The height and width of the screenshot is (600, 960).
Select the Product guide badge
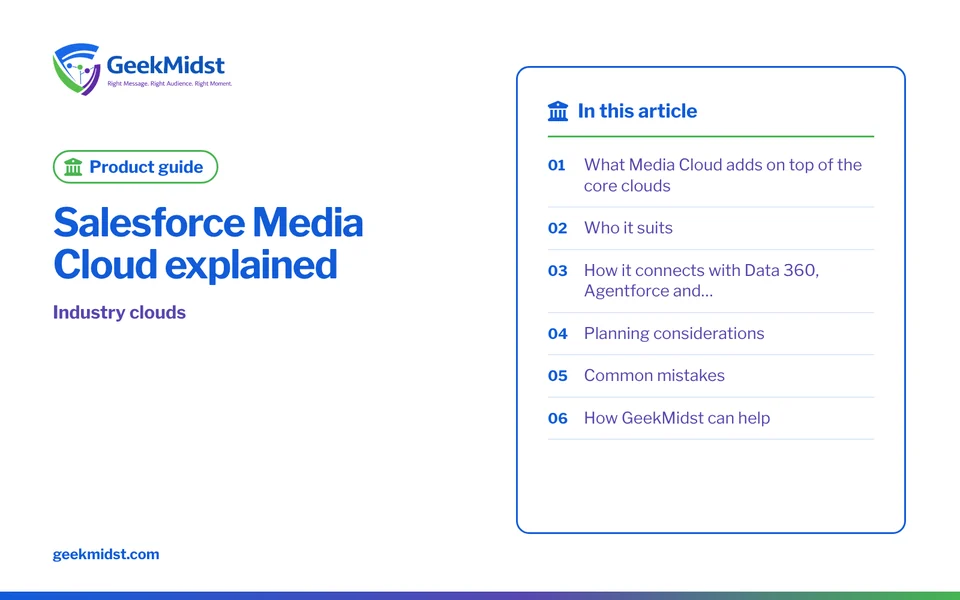click(135, 167)
